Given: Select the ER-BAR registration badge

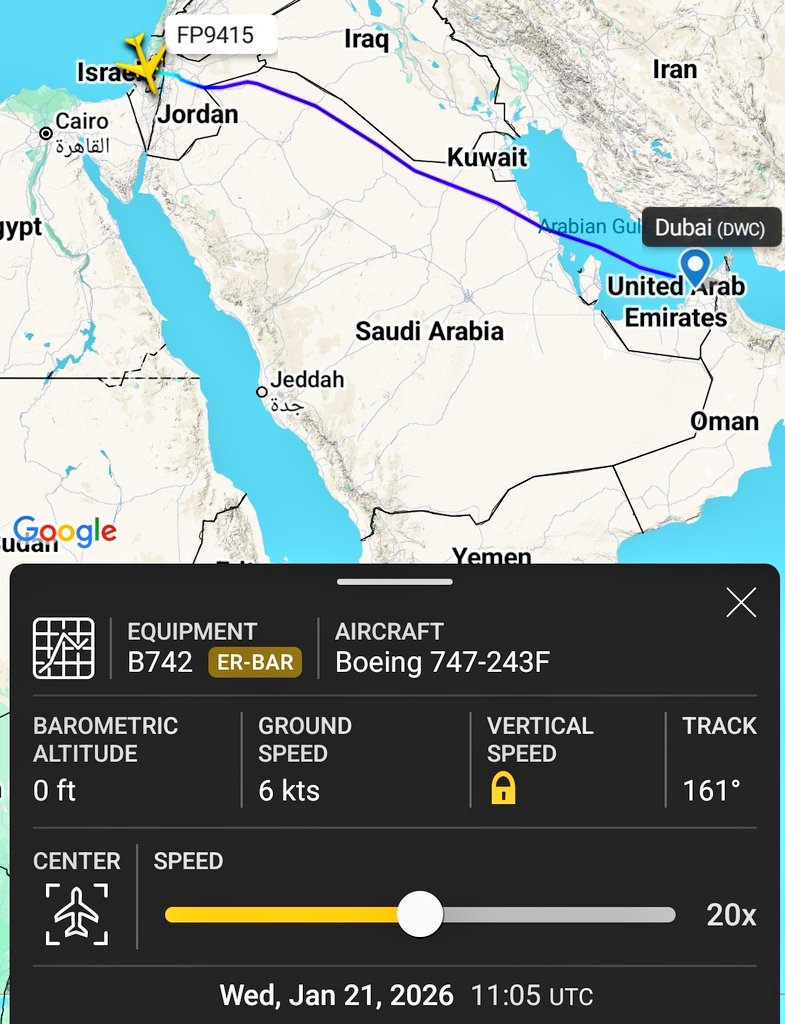Looking at the screenshot, I should pos(254,662).
